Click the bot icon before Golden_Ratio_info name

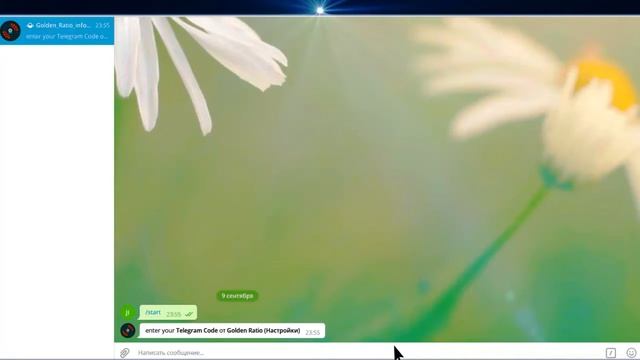point(30,25)
